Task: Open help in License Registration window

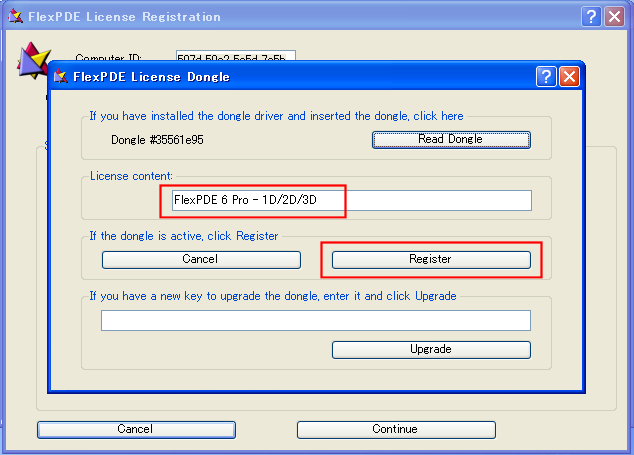Action: [591, 17]
